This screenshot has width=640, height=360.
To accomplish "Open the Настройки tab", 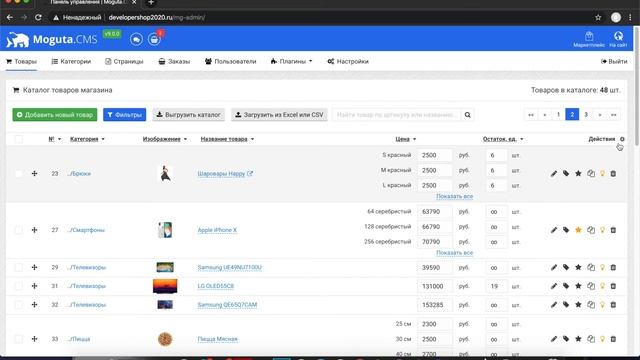I will point(348,62).
